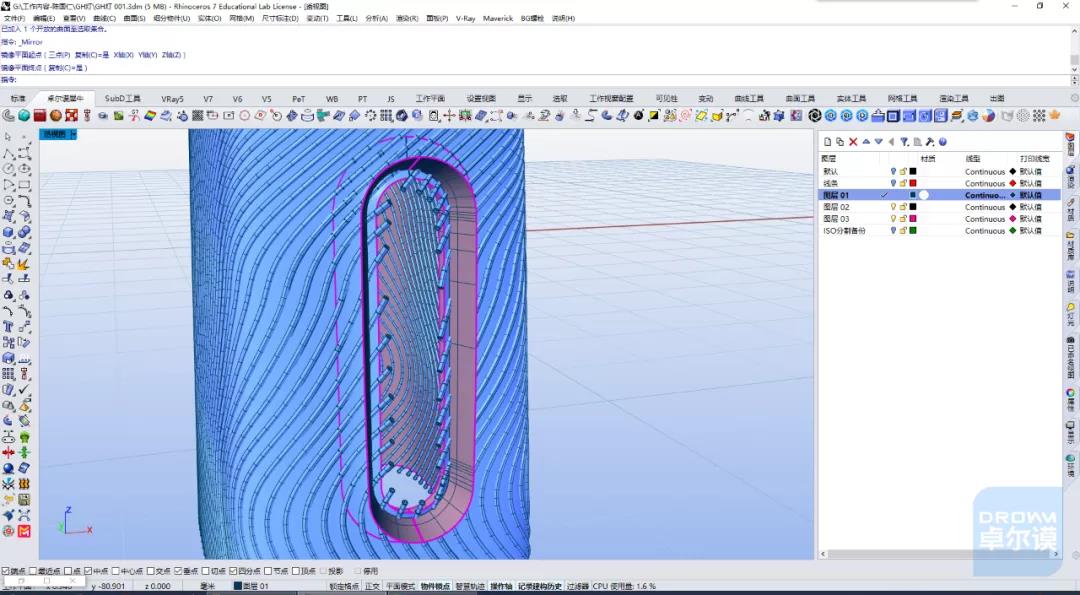
Task: Click the gear icon at toolbar tabs end
Action: coord(1072,98)
